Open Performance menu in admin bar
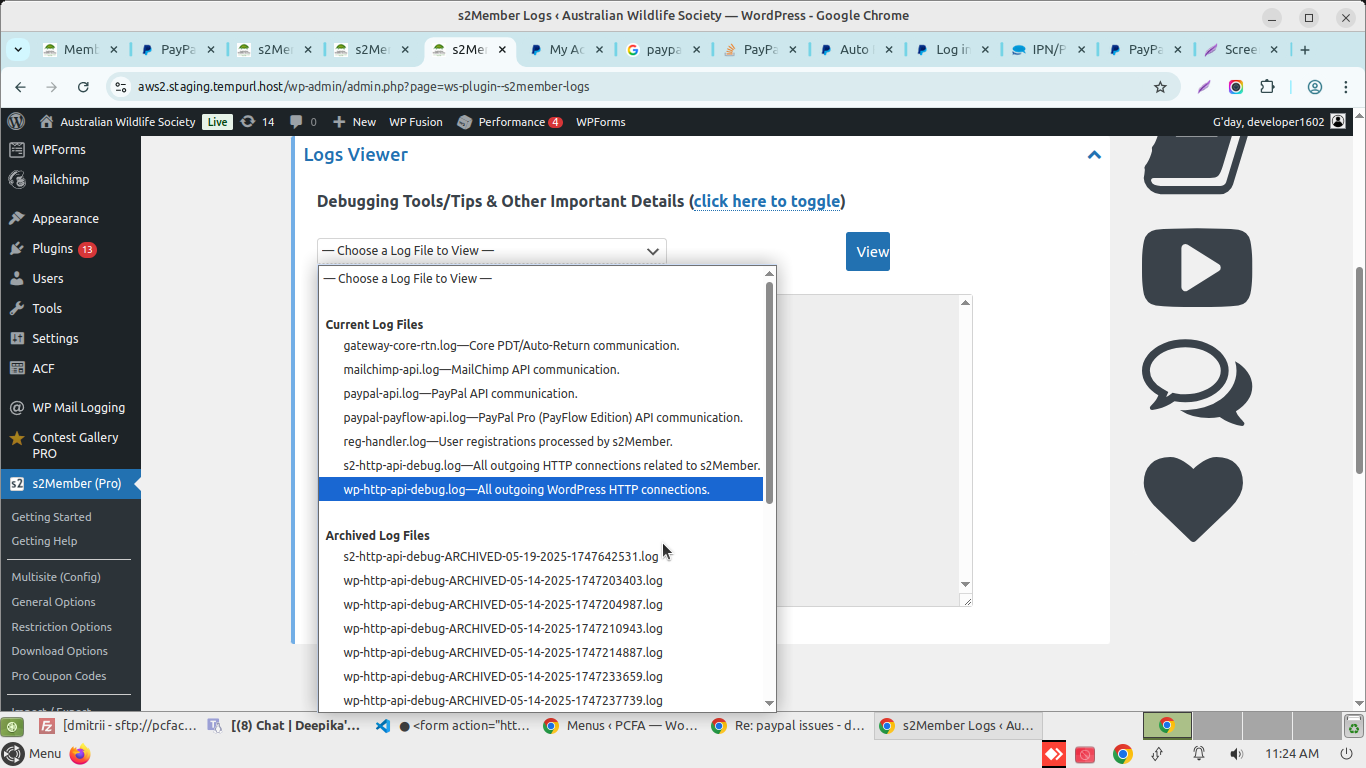The image size is (1366, 768). 510,122
